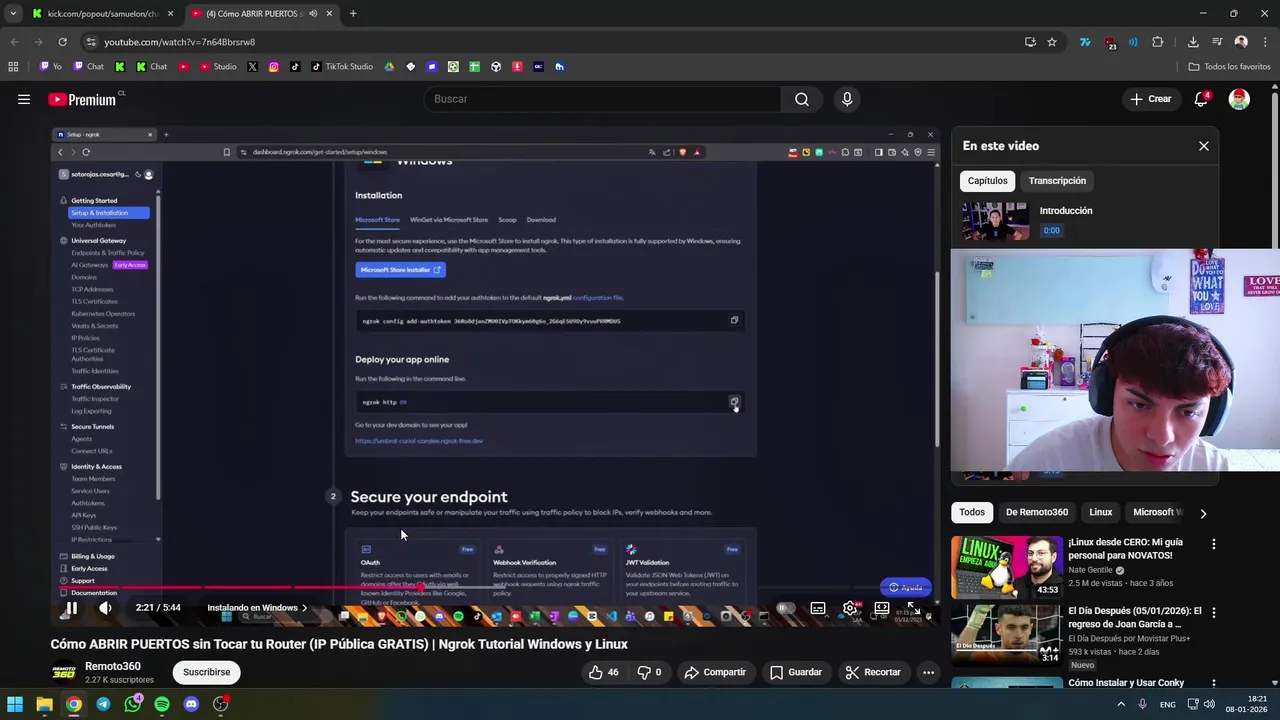The height and width of the screenshot is (720, 1280).
Task: Close the 'En este video' panel
Action: (1204, 146)
